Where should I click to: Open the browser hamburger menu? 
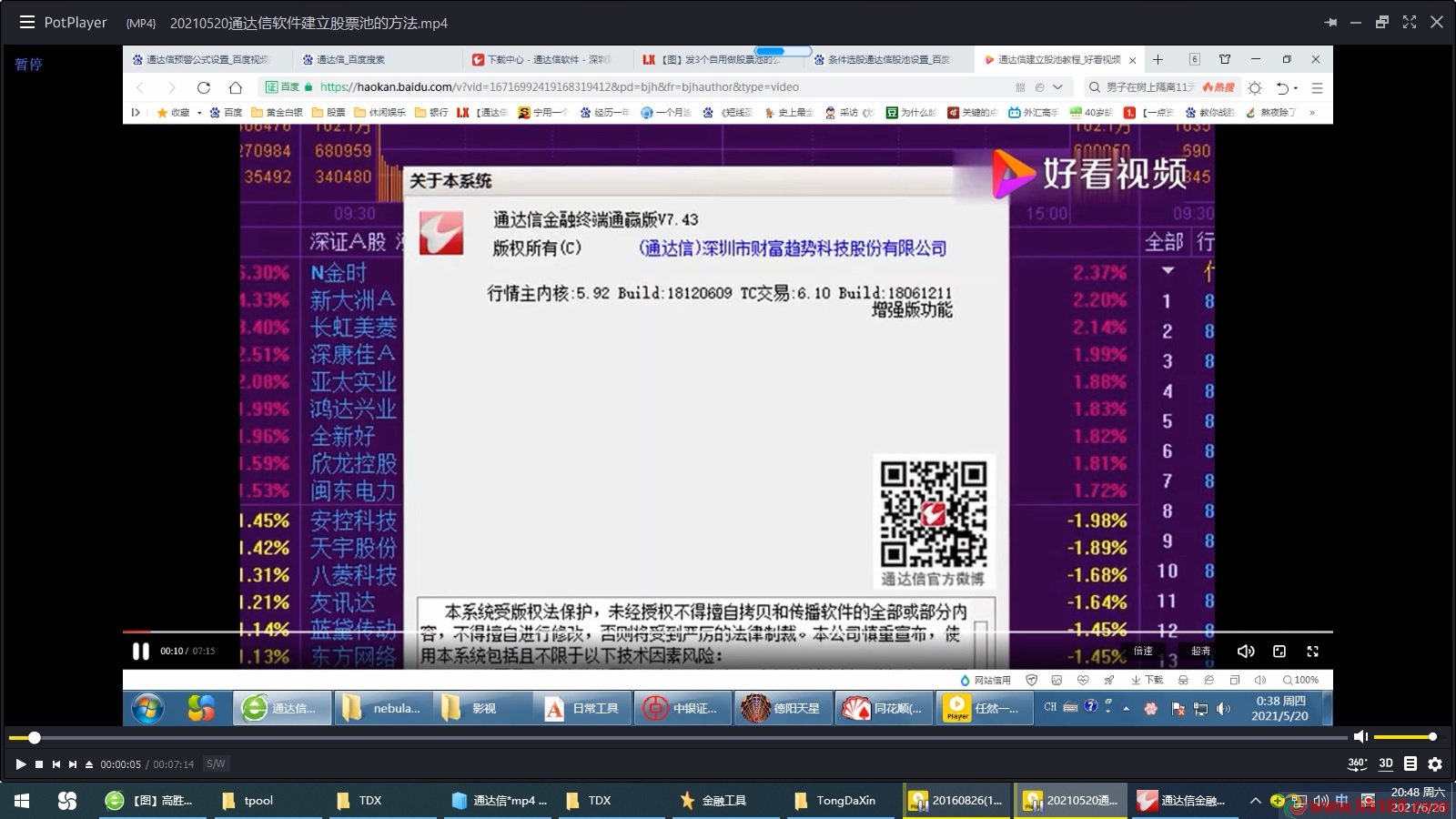(x=1317, y=87)
